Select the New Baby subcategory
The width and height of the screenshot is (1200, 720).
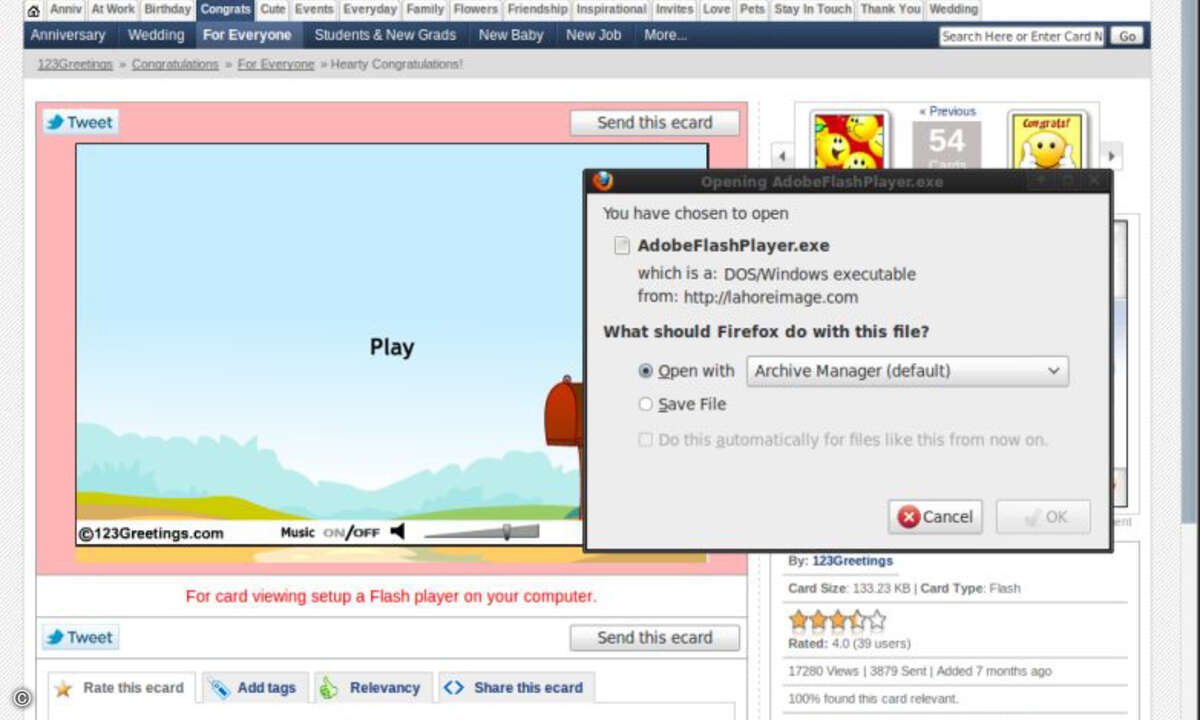[x=511, y=35]
